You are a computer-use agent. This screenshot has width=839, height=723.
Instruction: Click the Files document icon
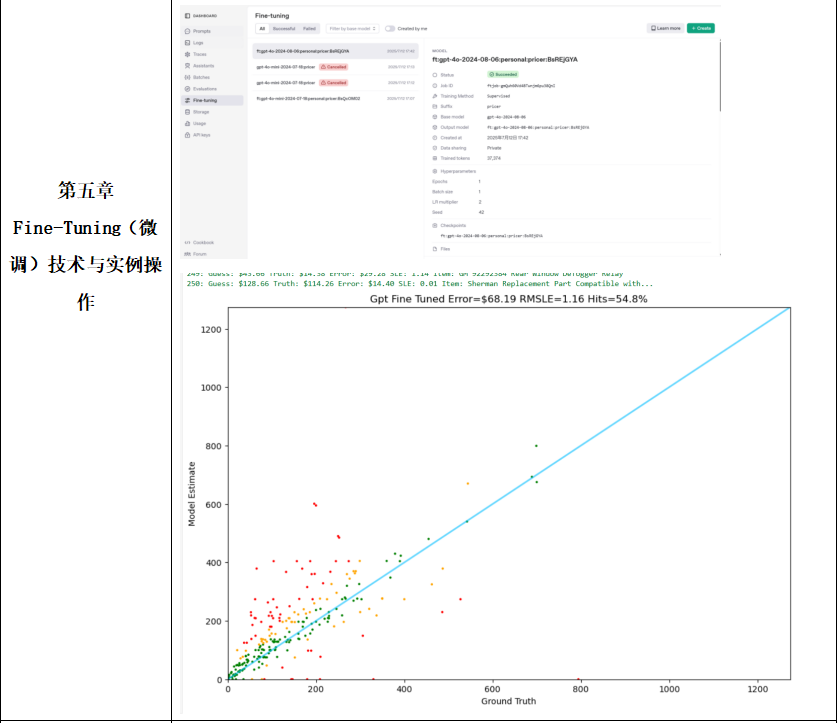434,249
